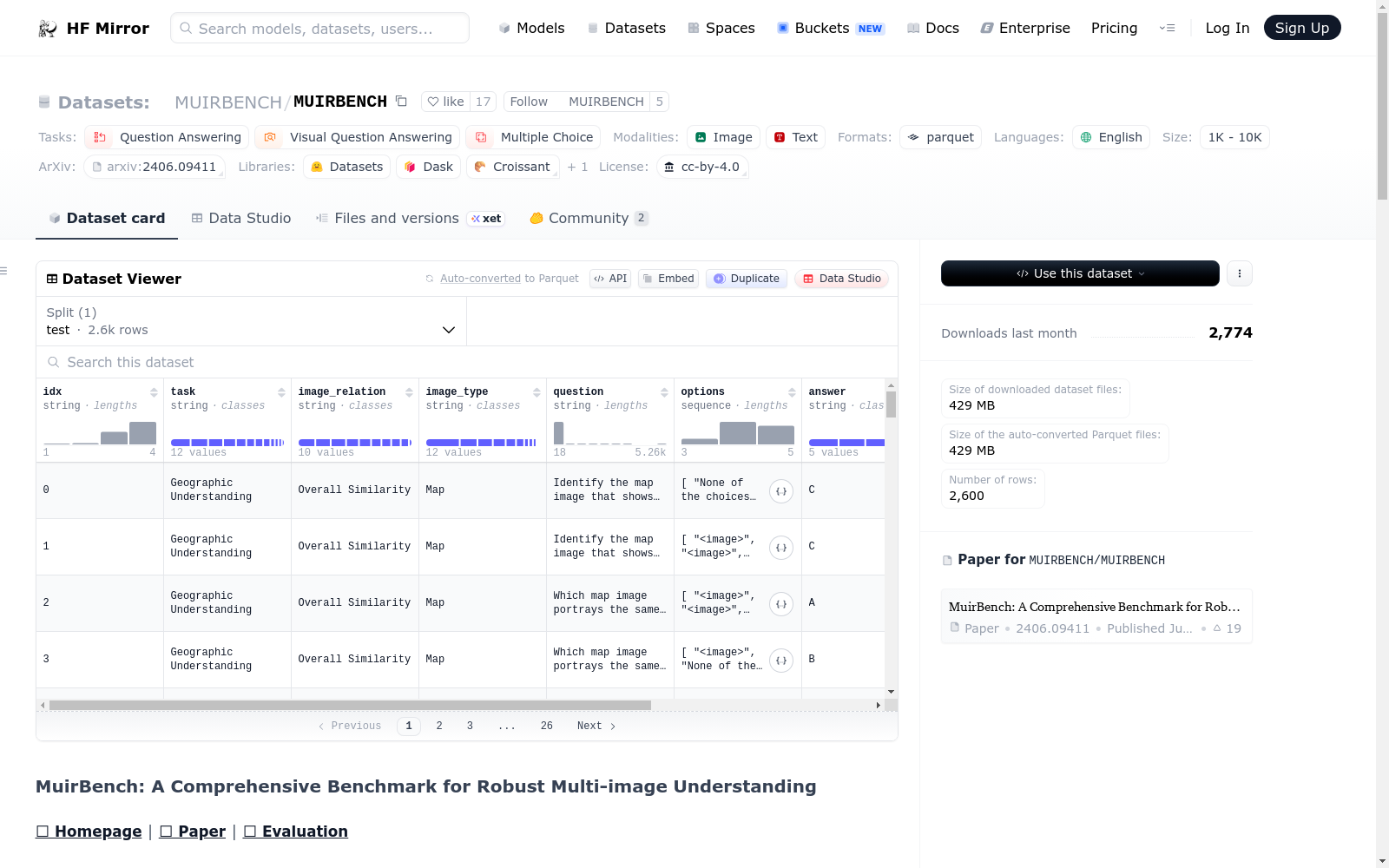Click the parquet format tag

tap(940, 137)
